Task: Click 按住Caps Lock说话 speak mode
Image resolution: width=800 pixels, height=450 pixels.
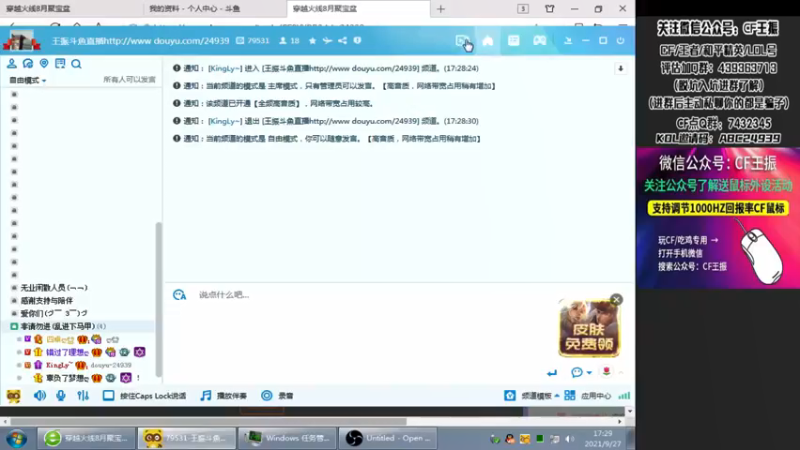Action: pyautogui.click(x=144, y=396)
